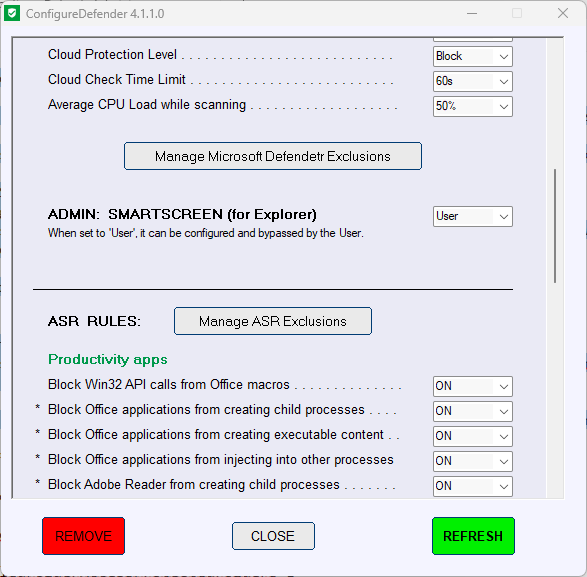The height and width of the screenshot is (577, 587).
Task: Click the green REFRESH button
Action: point(473,536)
